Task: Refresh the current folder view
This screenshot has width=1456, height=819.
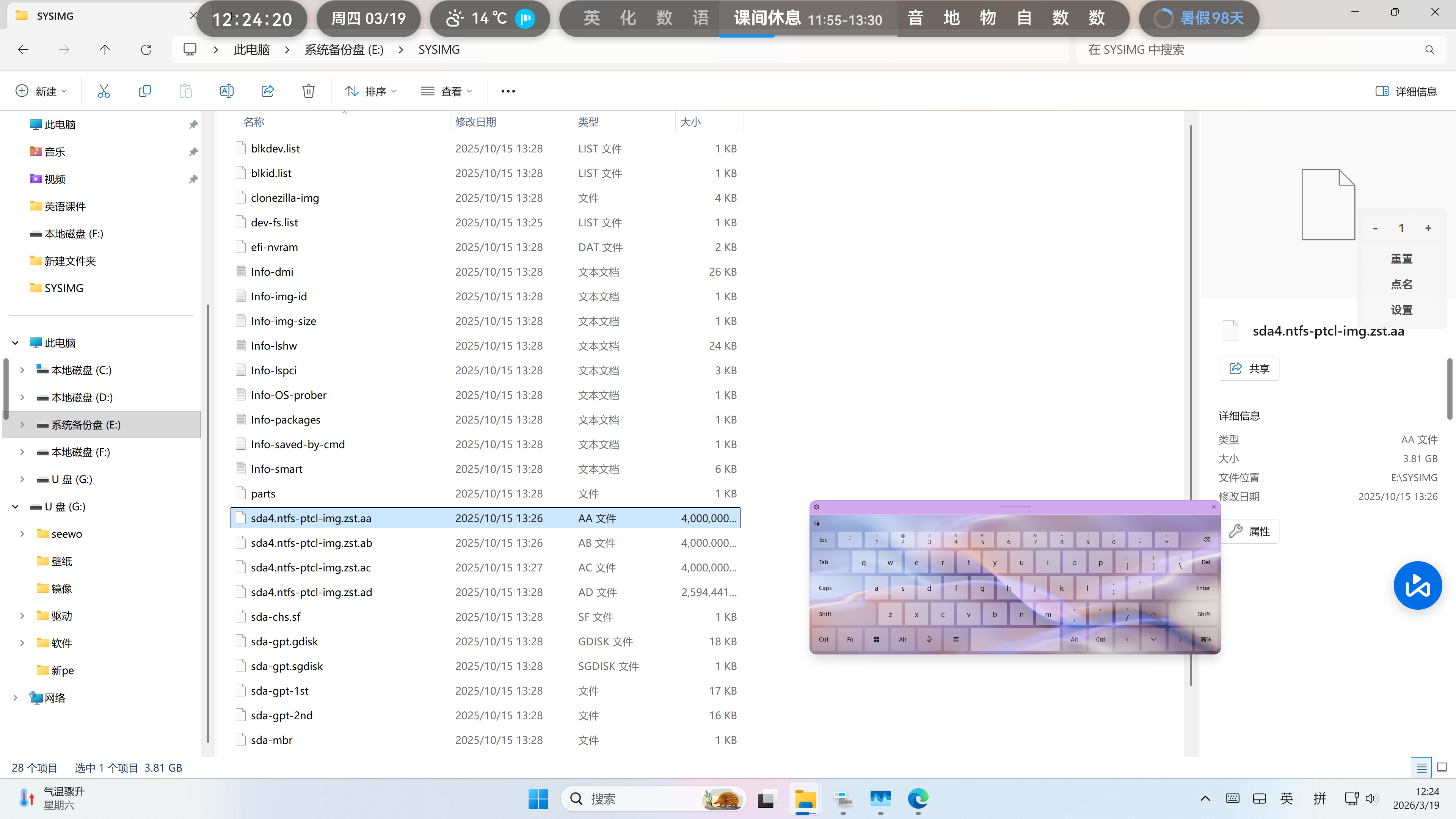Action: [x=146, y=50]
